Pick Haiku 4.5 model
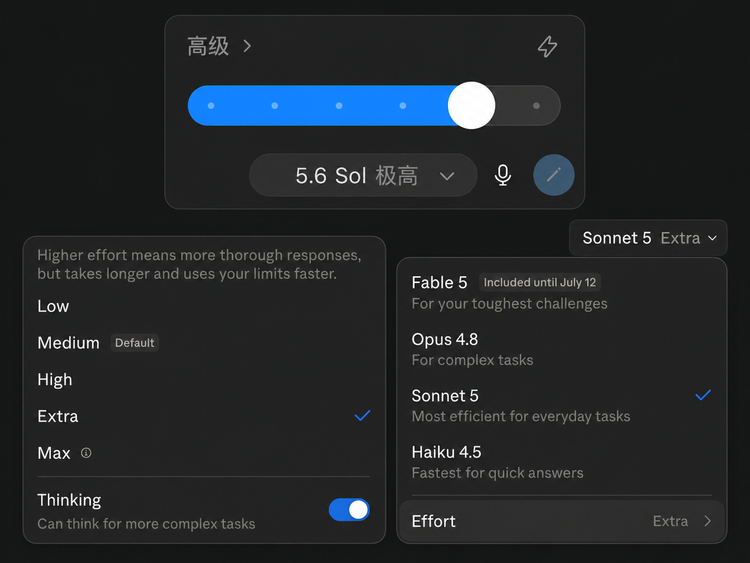Image resolution: width=750 pixels, height=563 pixels. click(x=562, y=462)
